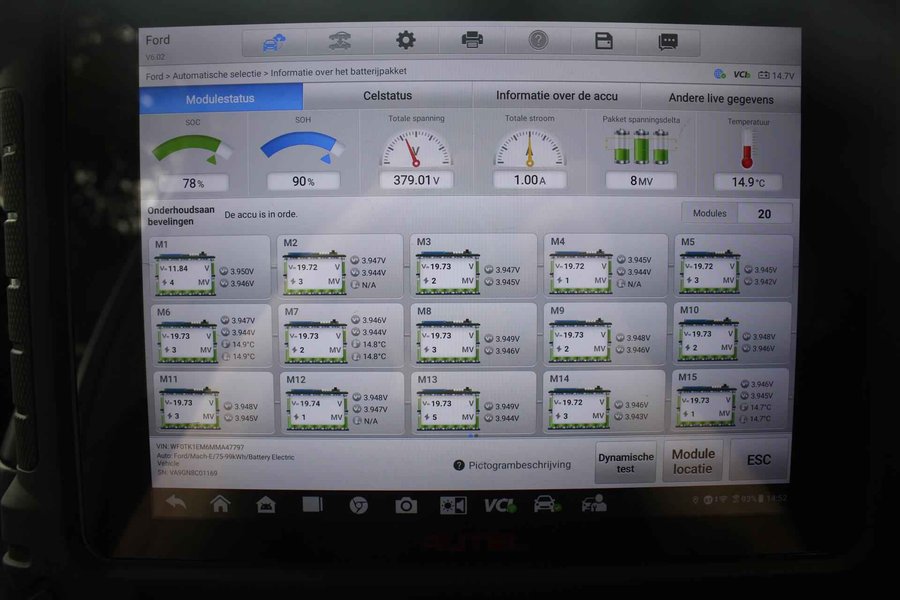Select the Andere live gegevens tab
Image resolution: width=900 pixels, height=600 pixels.
click(x=720, y=98)
